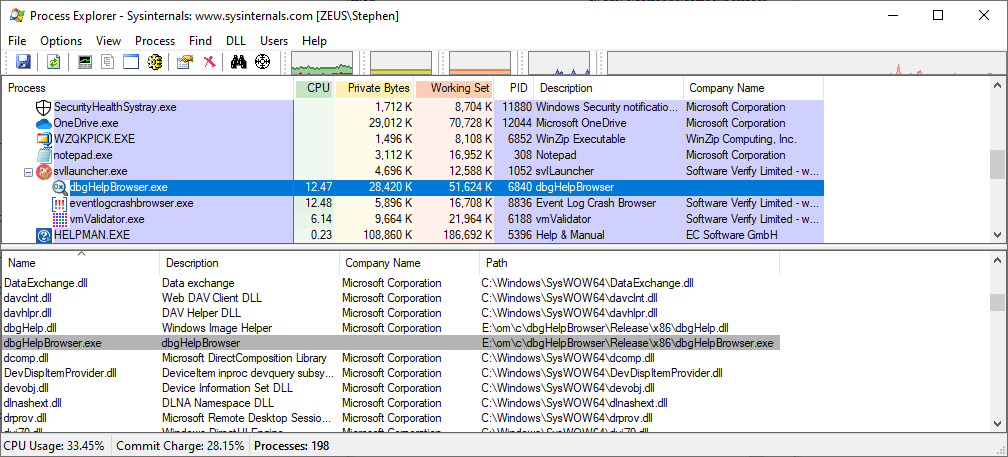Sort by the Private Bytes column header
The width and height of the screenshot is (1008, 457).
(x=375, y=88)
